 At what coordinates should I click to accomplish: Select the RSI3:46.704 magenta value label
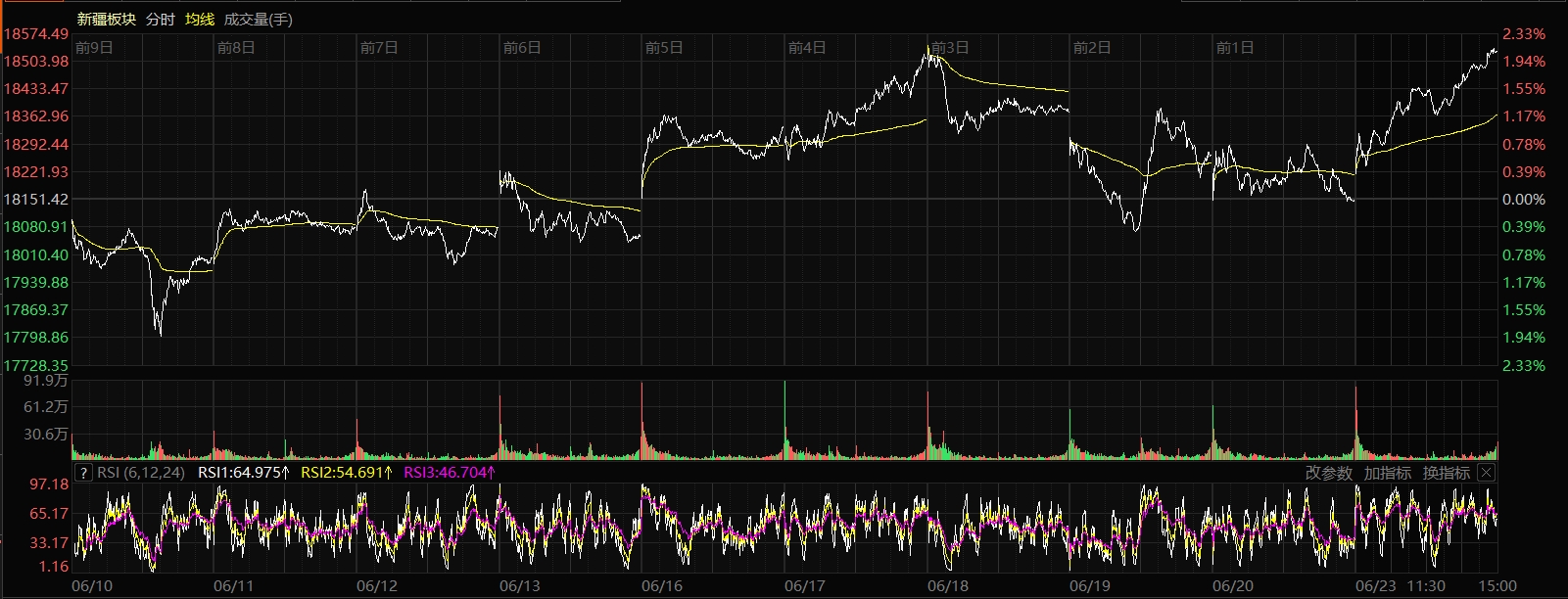point(450,473)
